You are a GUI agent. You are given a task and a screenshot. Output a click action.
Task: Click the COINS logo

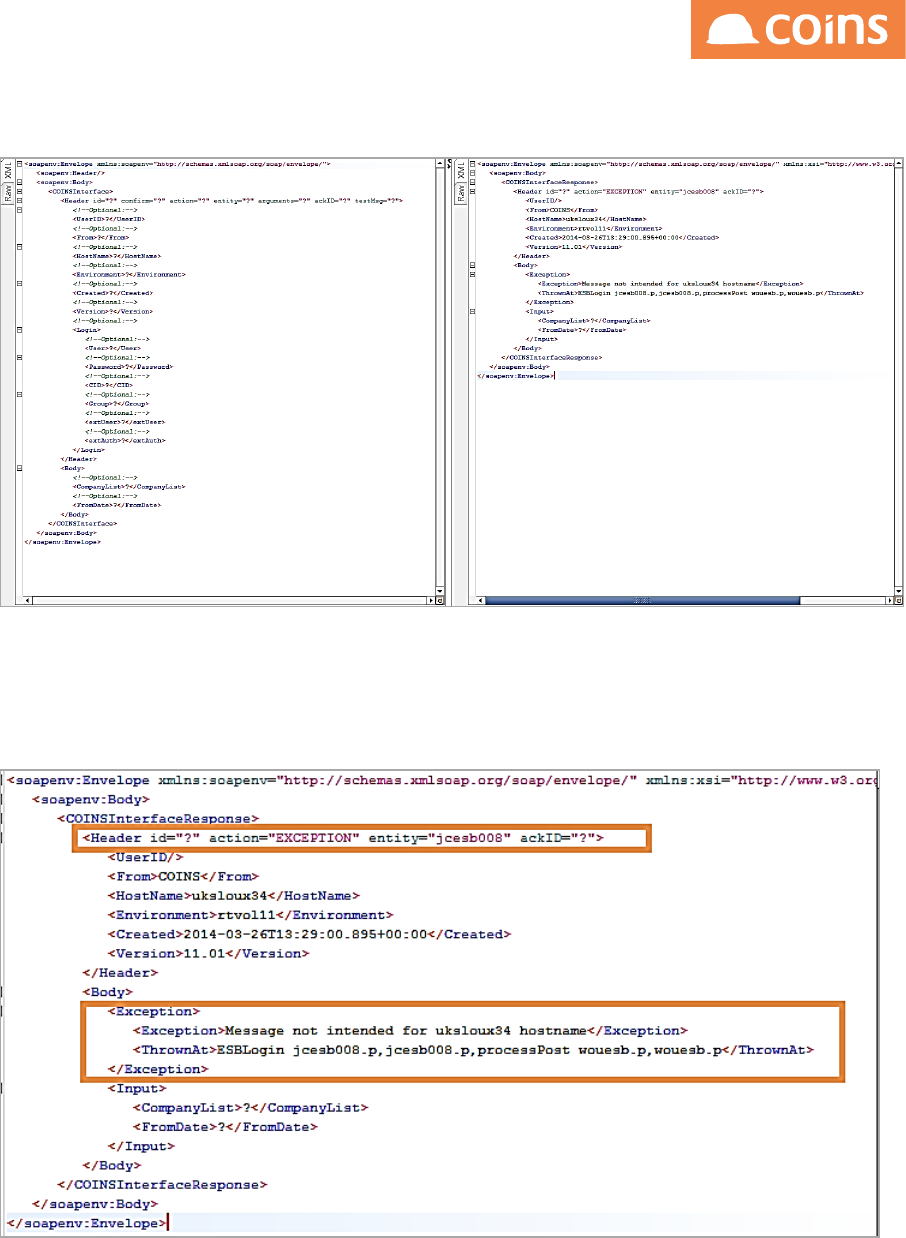[797, 29]
